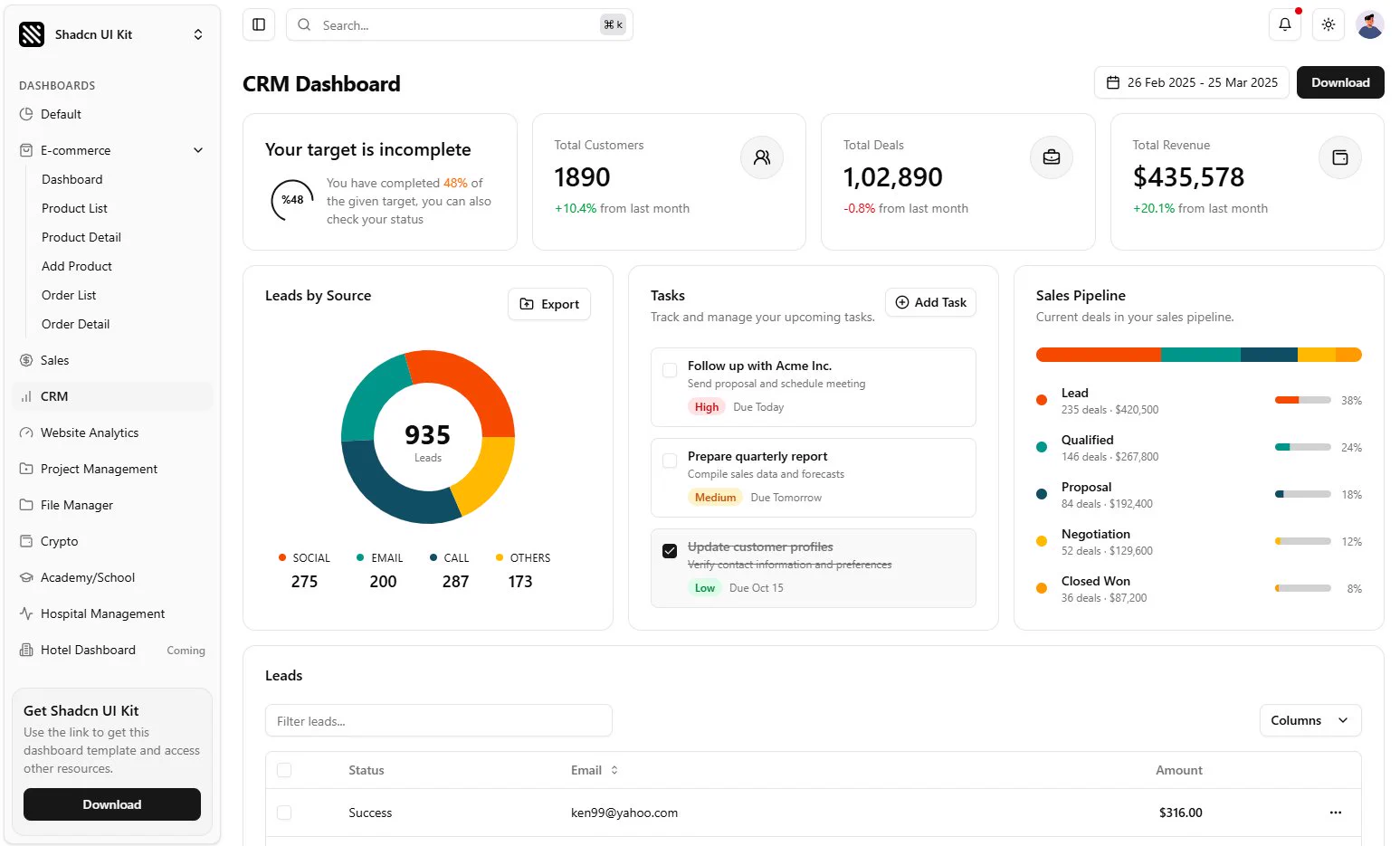Open File Manager from the sidebar
Screen dimensions: 1400x846
tap(112, 505)
